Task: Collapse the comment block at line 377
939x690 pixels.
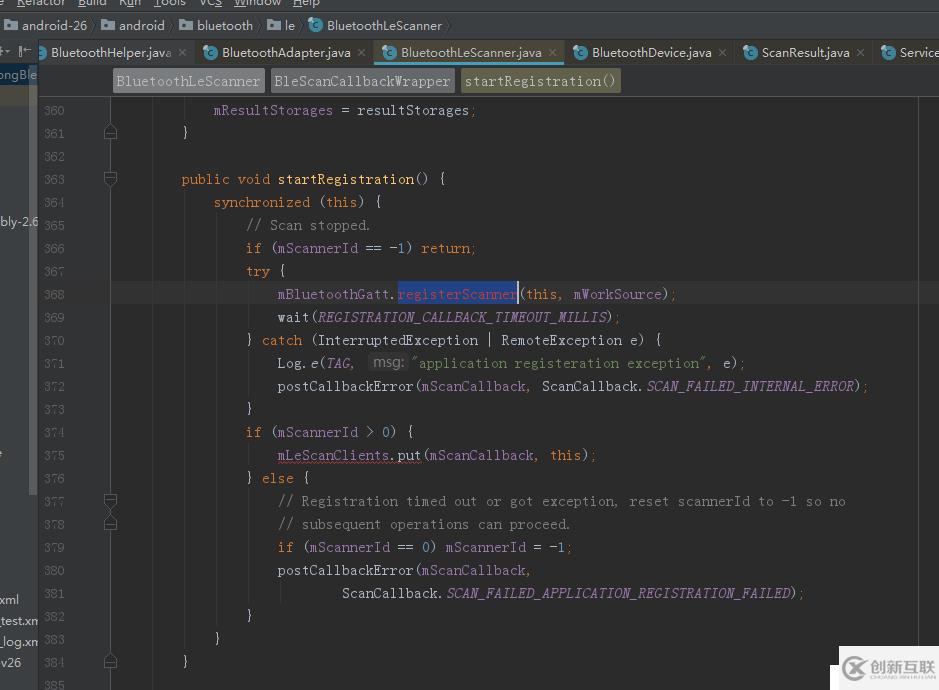Action: pyautogui.click(x=110, y=501)
